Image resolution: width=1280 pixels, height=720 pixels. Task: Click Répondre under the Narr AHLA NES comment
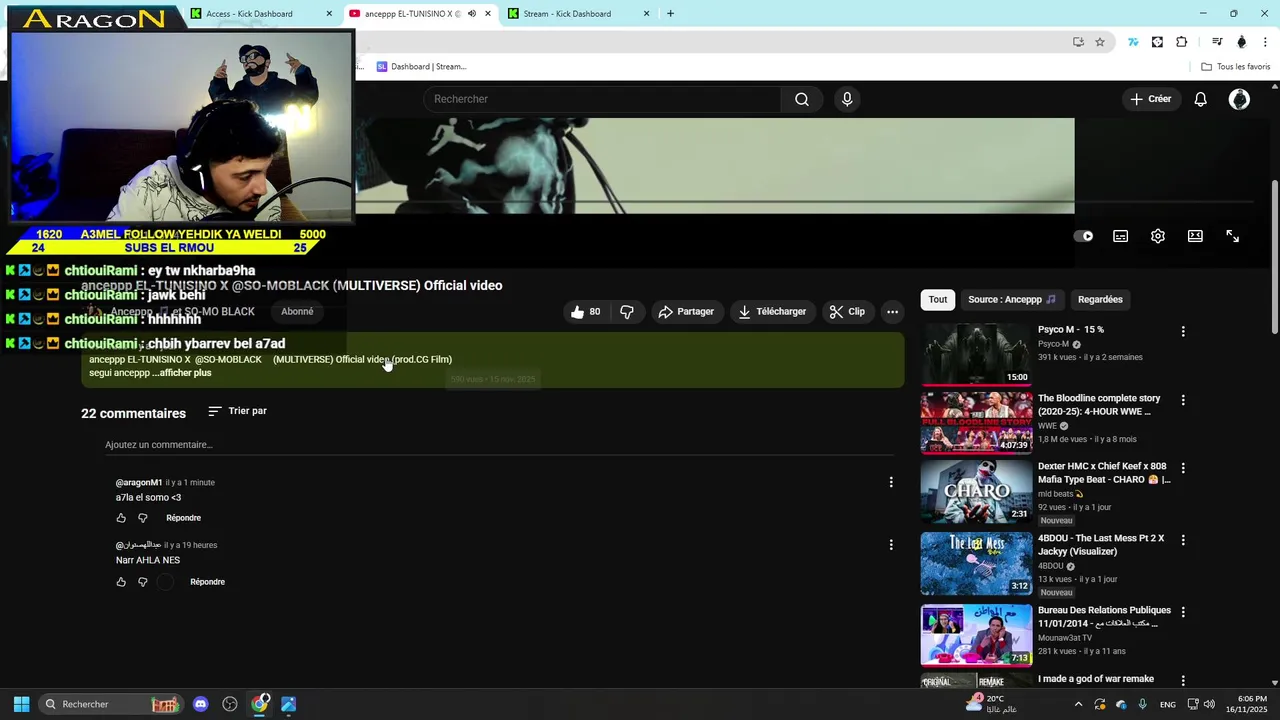(x=207, y=582)
